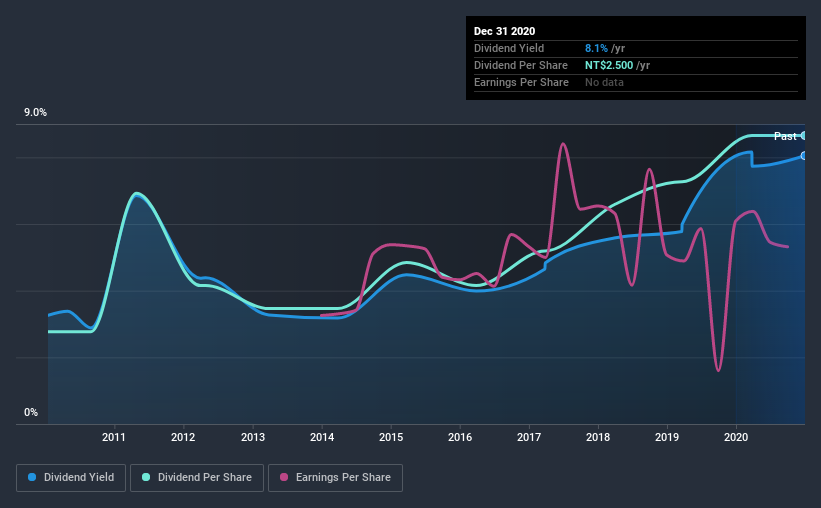This screenshot has width=821, height=508.
Task: Click the Dec 31 2020 tooltip heading
Action: pyautogui.click(x=504, y=31)
